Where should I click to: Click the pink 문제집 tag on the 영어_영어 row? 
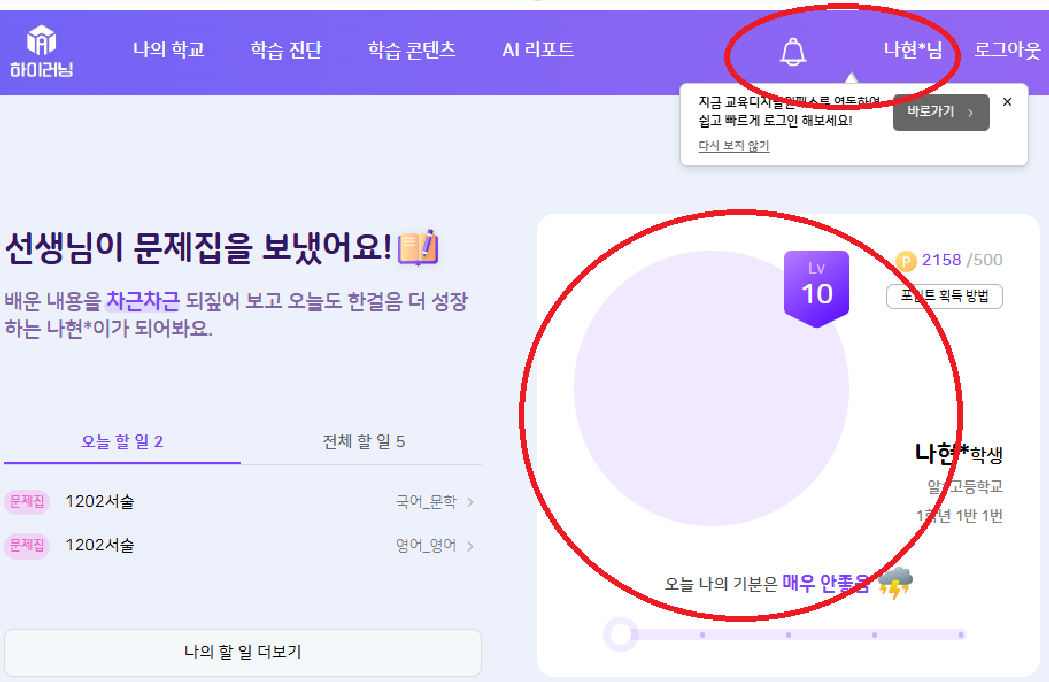[x=27, y=545]
